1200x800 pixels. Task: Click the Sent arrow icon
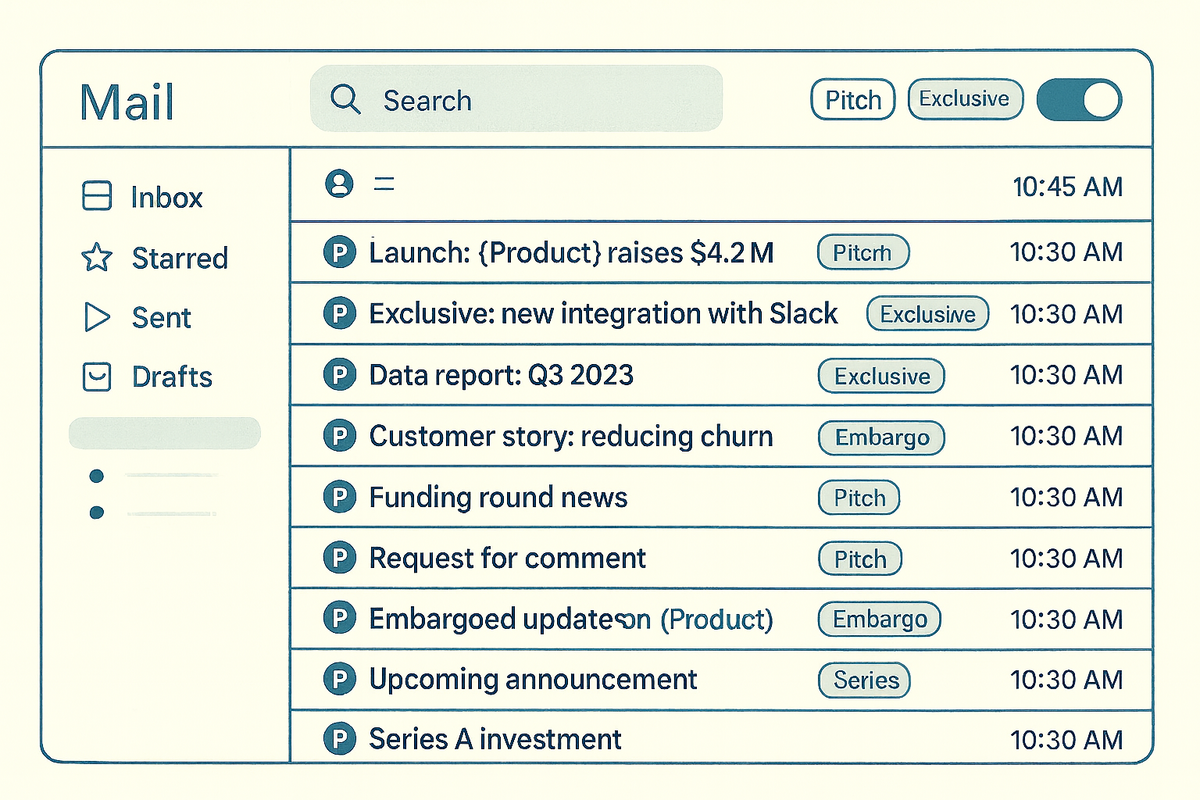pyautogui.click(x=96, y=318)
